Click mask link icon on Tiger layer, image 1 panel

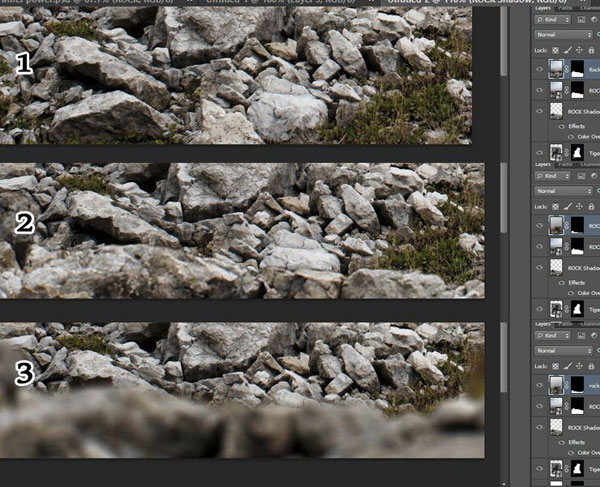coord(567,153)
